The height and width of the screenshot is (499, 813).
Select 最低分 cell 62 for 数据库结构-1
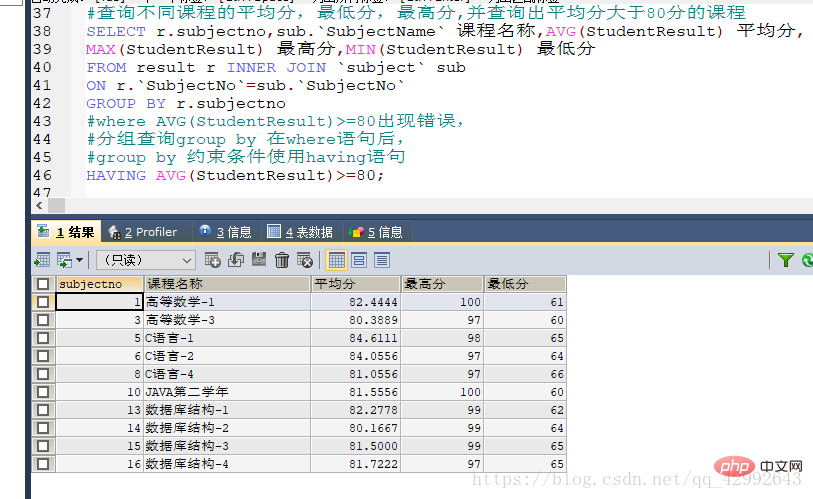[525, 410]
